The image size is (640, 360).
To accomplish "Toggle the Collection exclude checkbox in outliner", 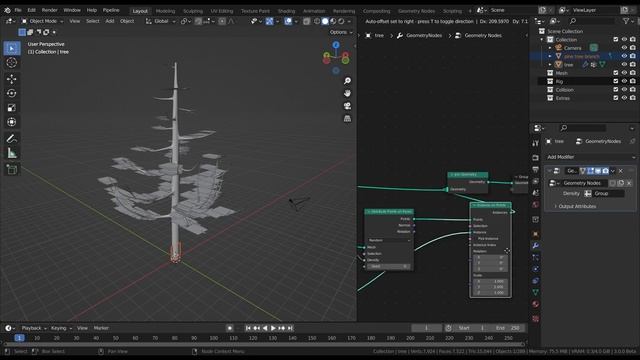I will click(616, 40).
